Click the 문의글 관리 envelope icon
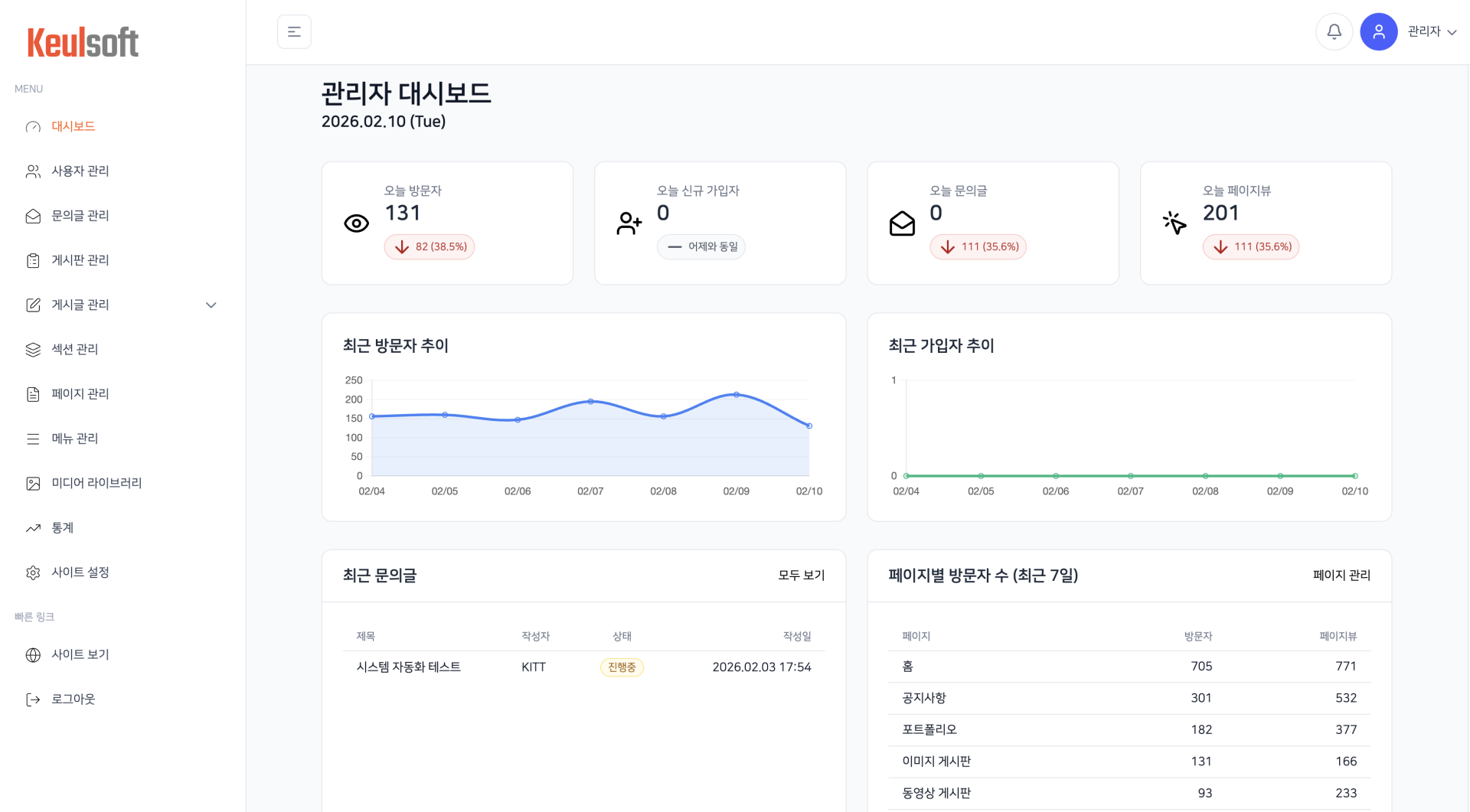Image resolution: width=1470 pixels, height=812 pixels. [x=33, y=216]
